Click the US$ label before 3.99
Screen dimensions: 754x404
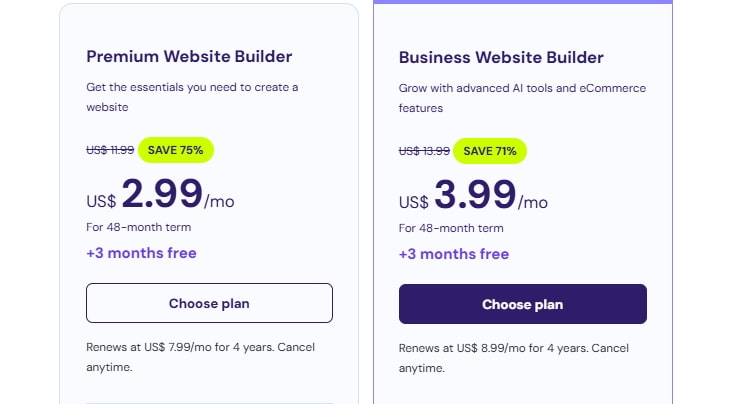(x=414, y=201)
